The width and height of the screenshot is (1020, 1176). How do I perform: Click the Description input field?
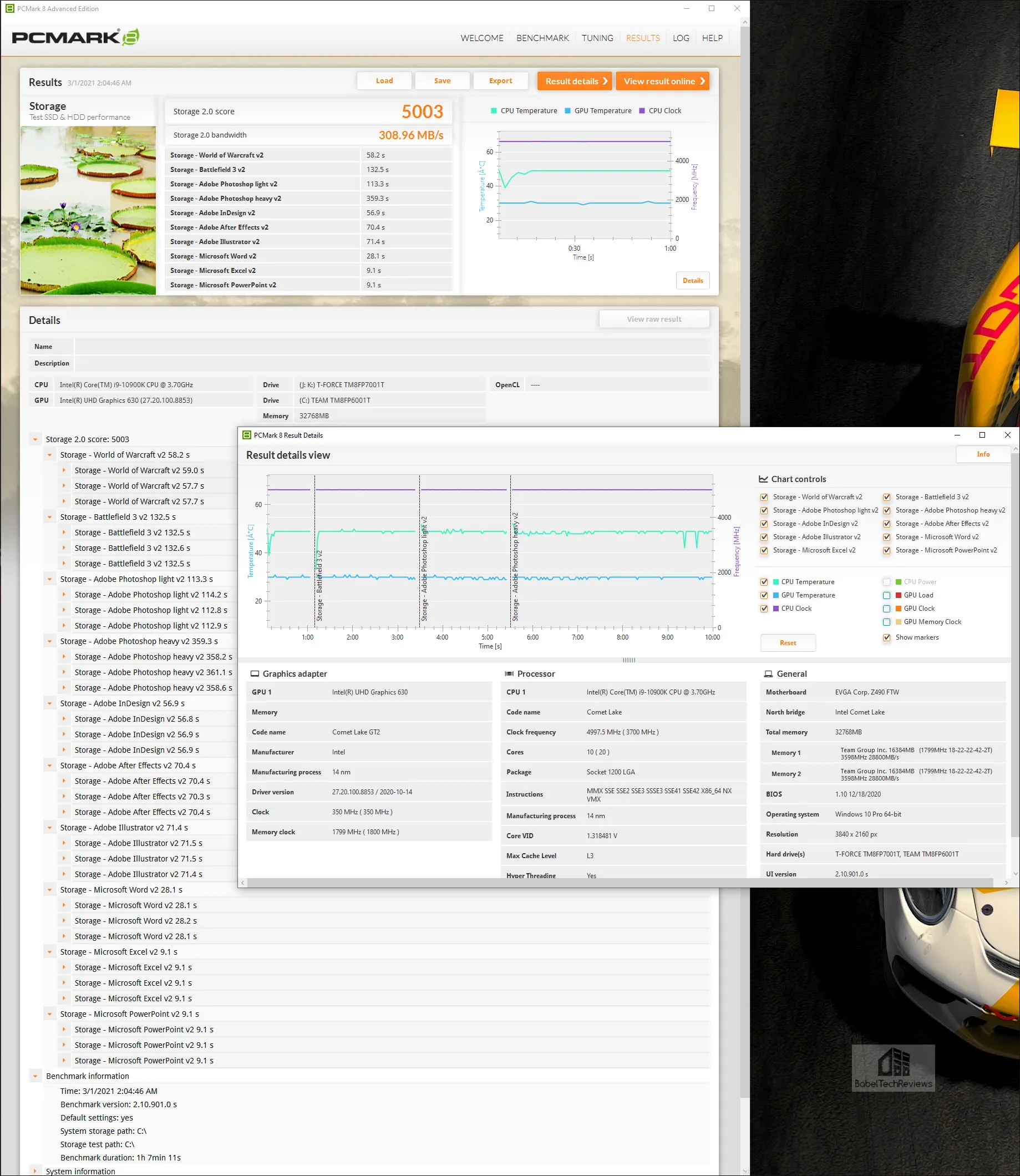click(x=392, y=363)
